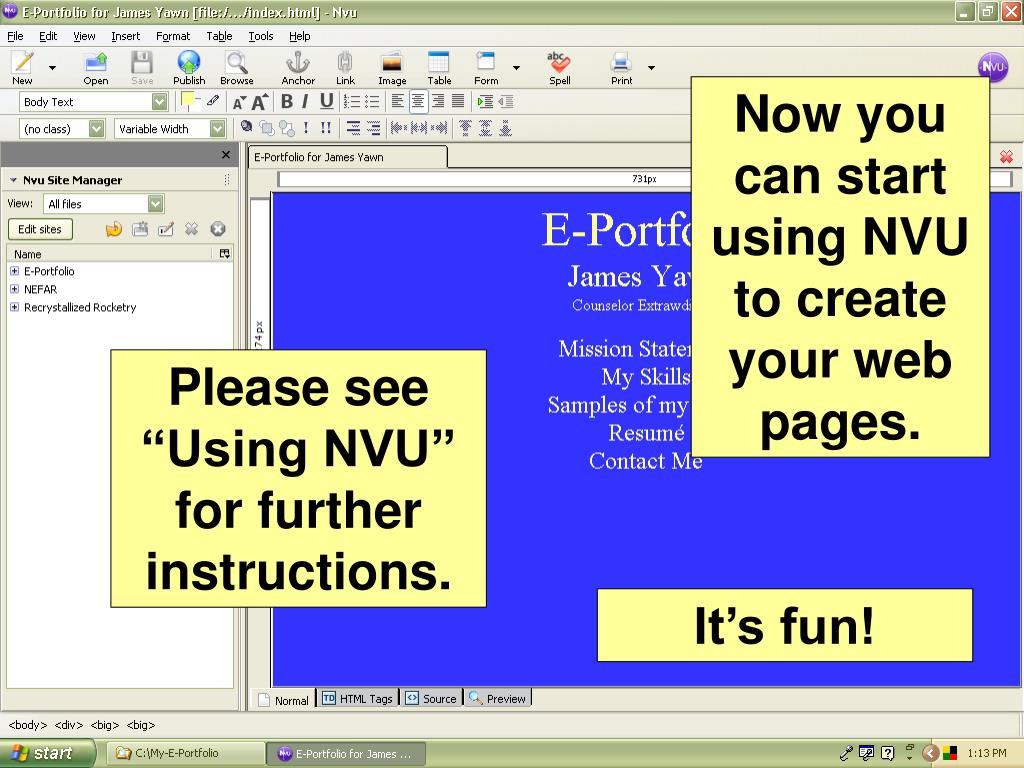The width and height of the screenshot is (1024, 768).
Task: Toggle Underline formatting
Action: 327,102
